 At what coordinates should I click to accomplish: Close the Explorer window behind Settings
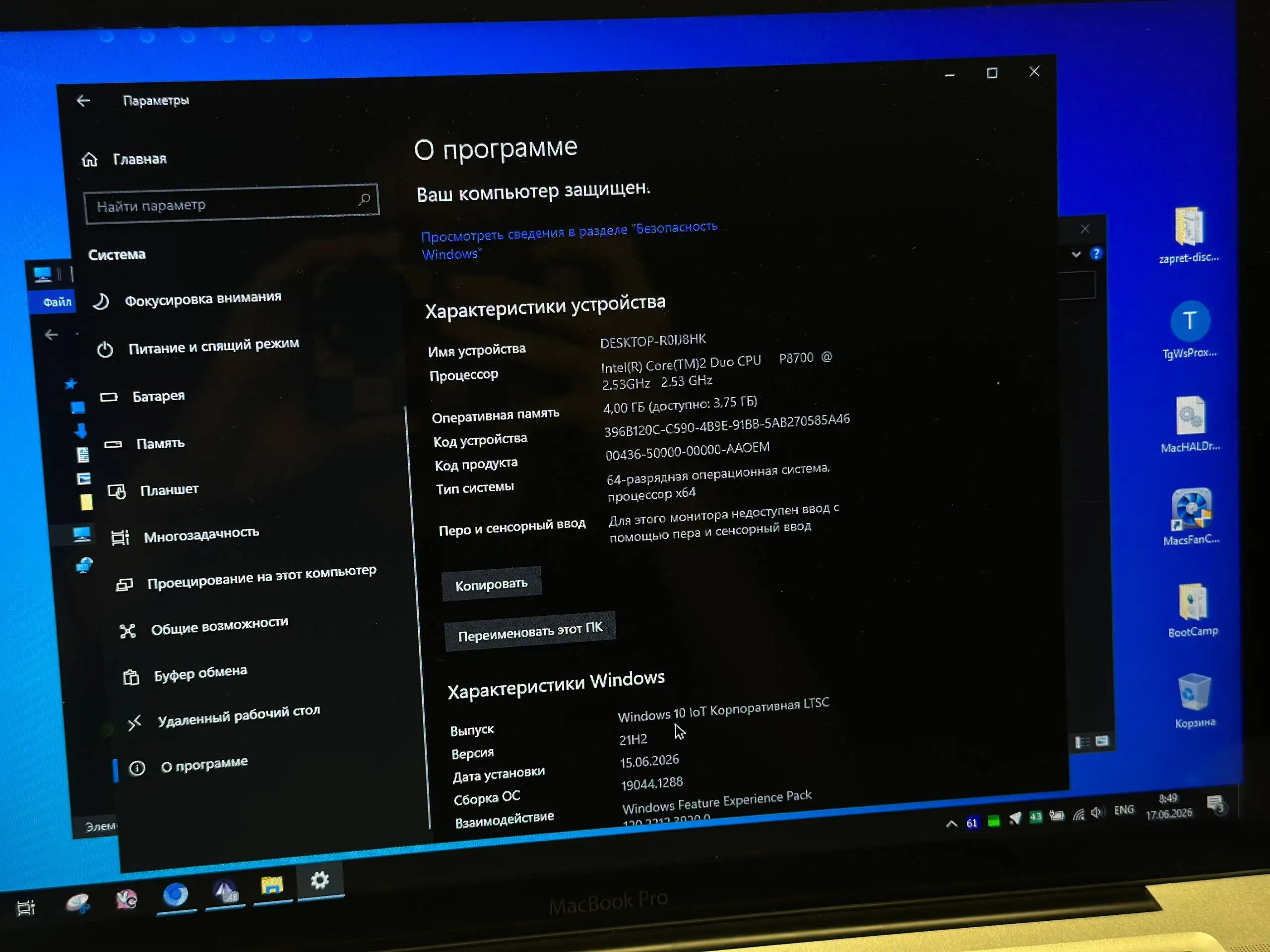(x=1084, y=229)
